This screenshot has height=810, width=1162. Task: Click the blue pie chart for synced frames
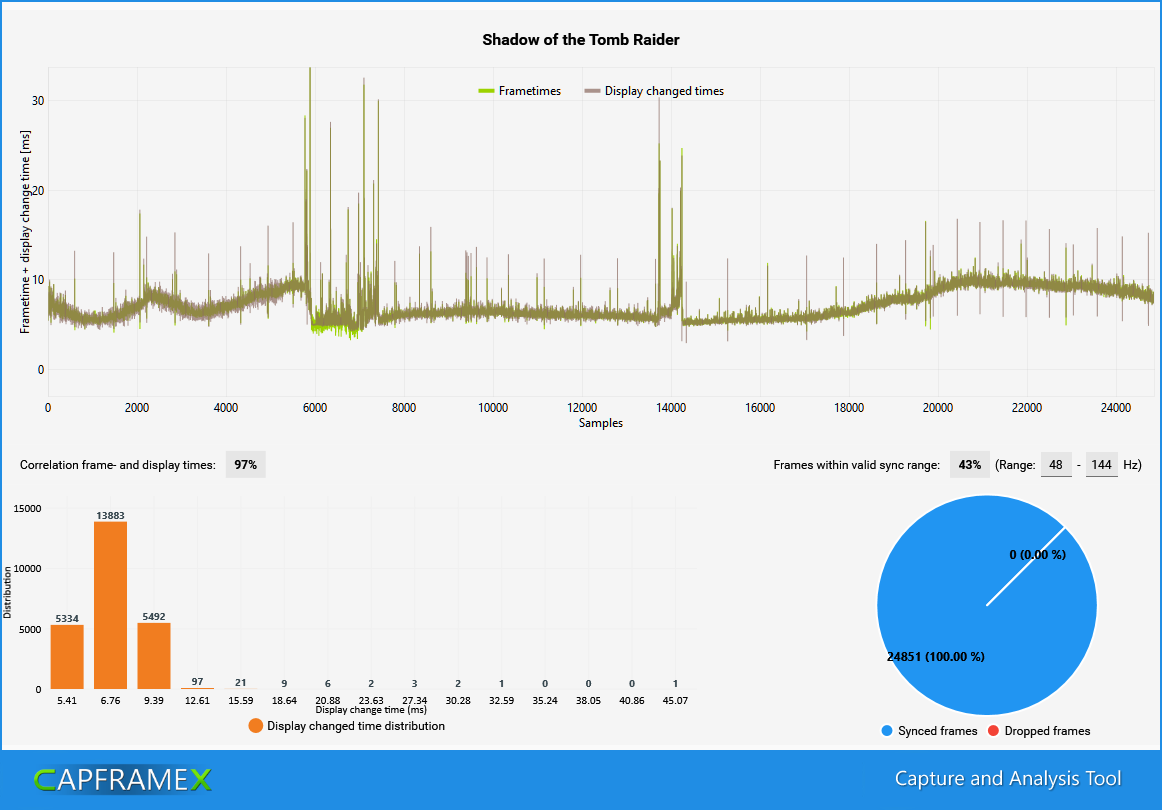click(x=987, y=605)
